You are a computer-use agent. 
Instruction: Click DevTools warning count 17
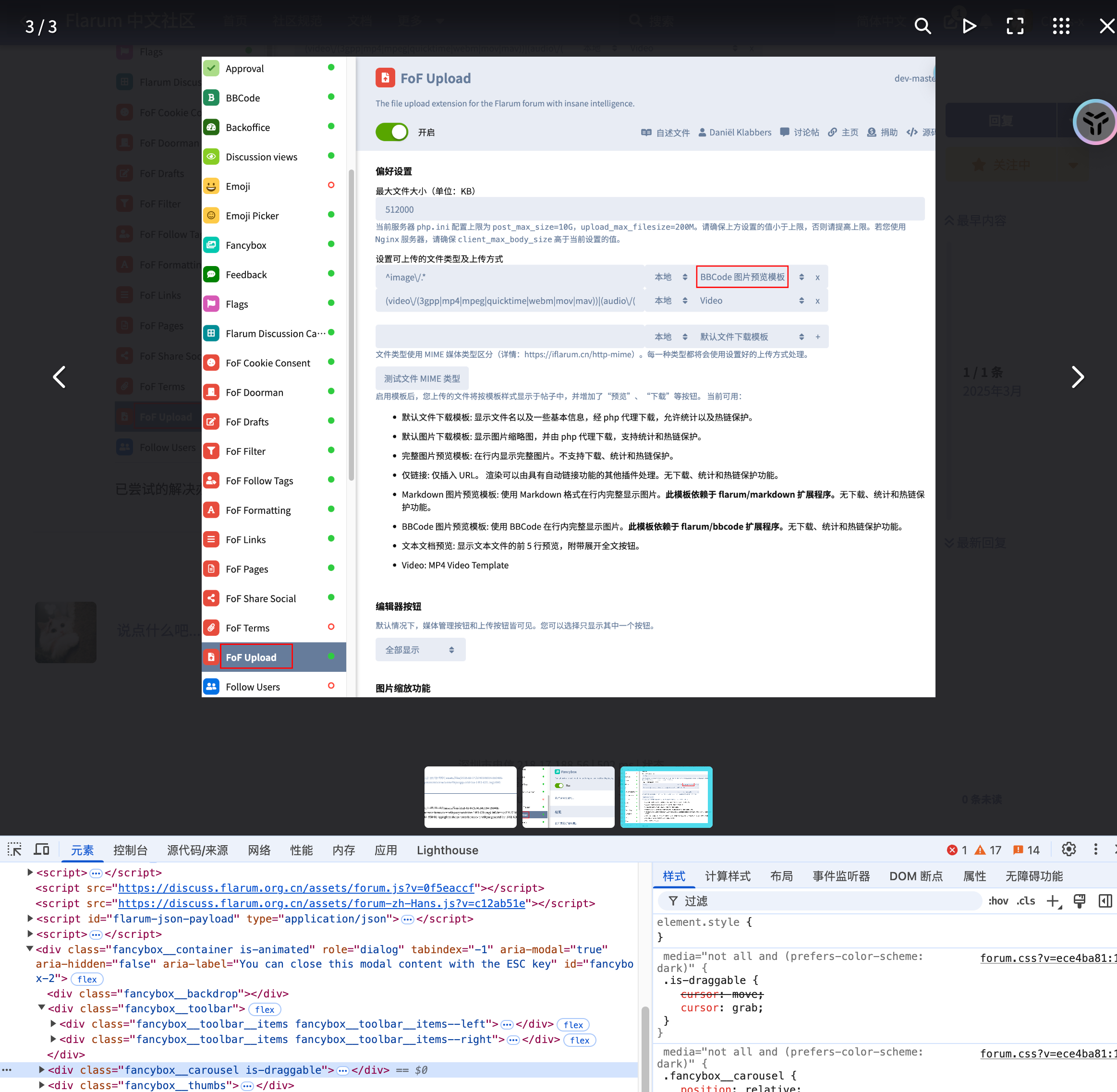point(988,850)
